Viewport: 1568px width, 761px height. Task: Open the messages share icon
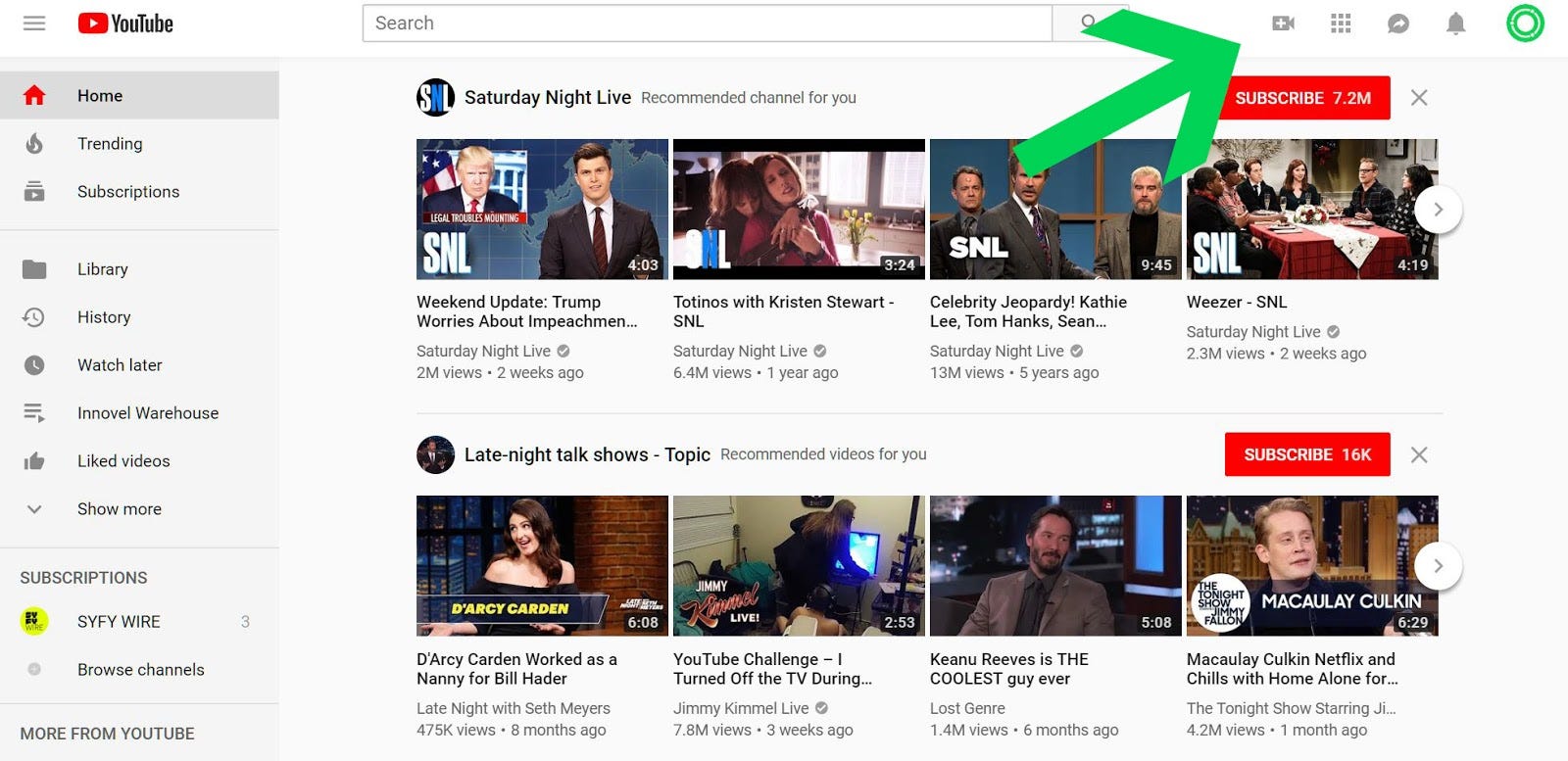pyautogui.click(x=1398, y=23)
